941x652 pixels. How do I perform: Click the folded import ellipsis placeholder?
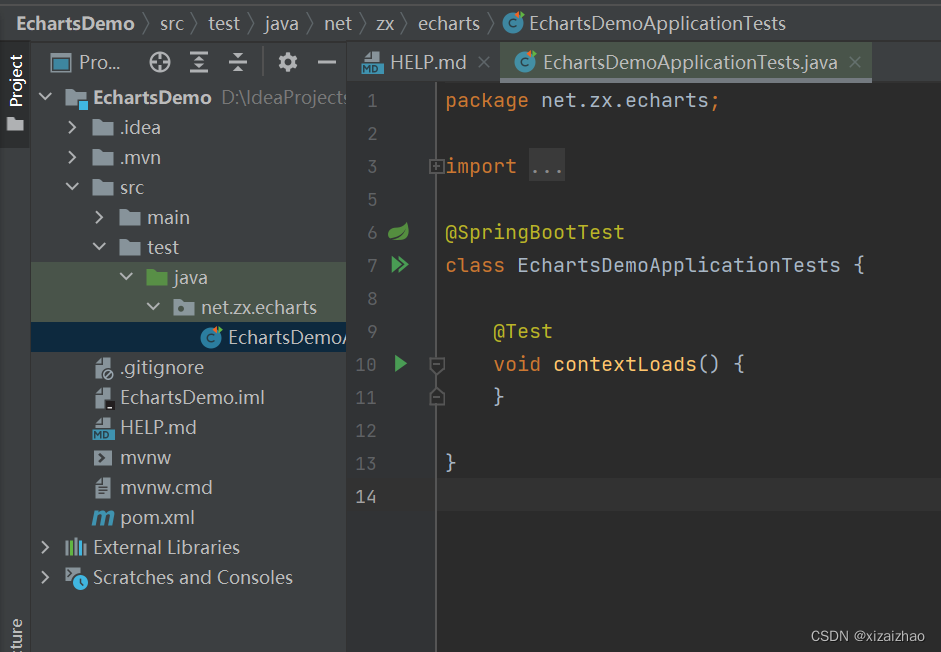547,166
